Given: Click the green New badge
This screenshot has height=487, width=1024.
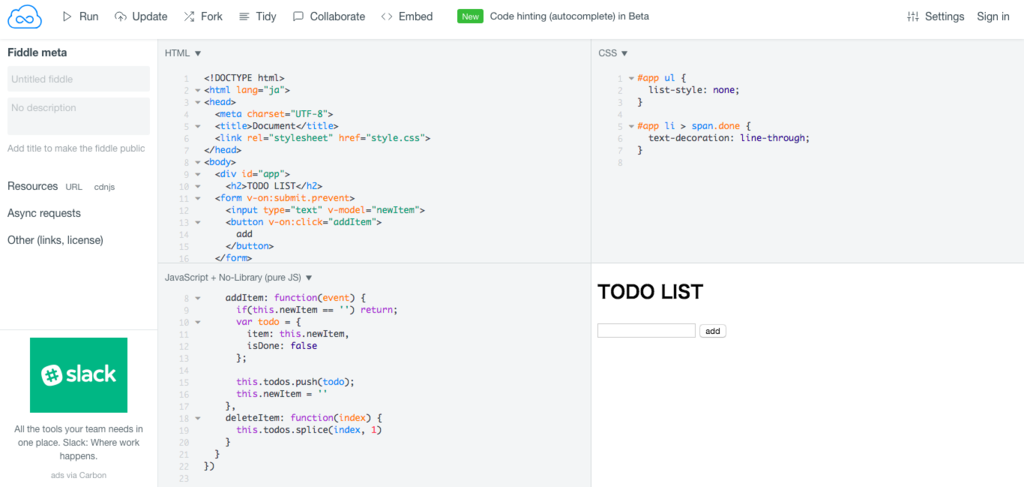Looking at the screenshot, I should coord(470,16).
